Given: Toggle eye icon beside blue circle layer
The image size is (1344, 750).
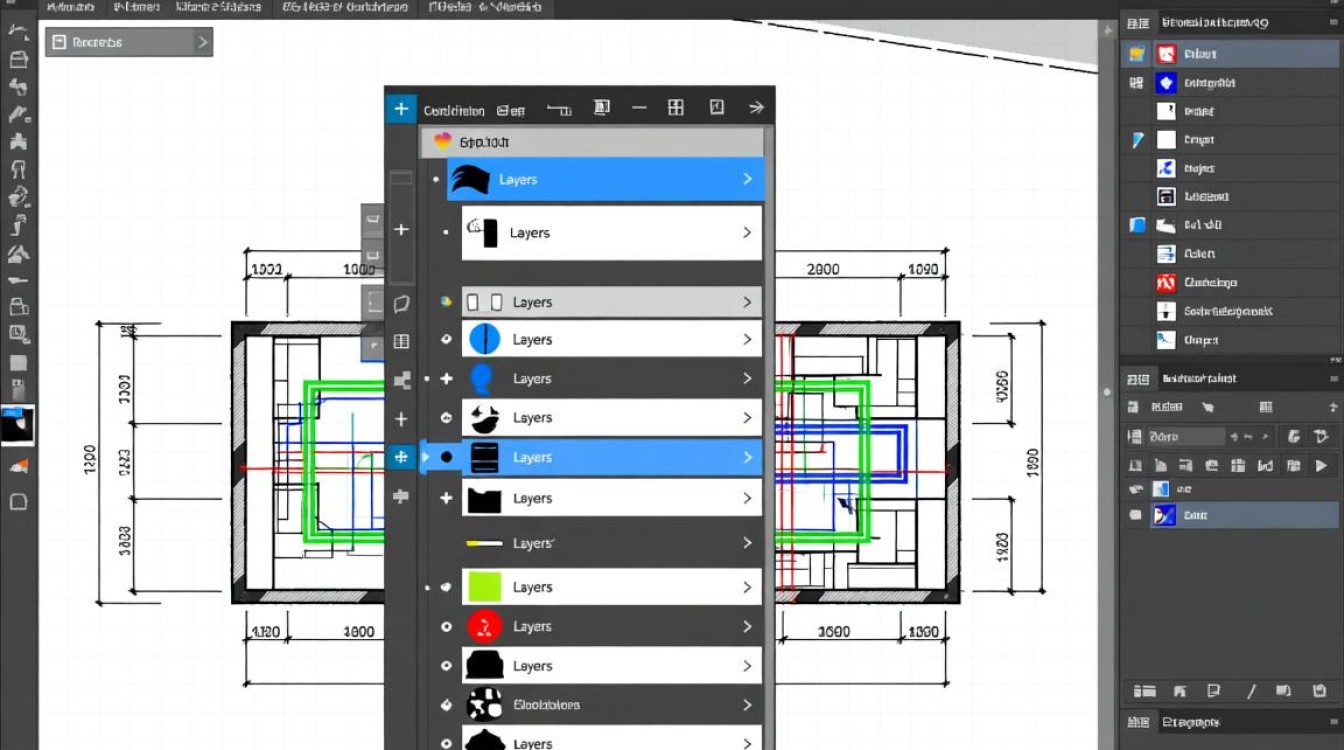Looking at the screenshot, I should tap(447, 340).
